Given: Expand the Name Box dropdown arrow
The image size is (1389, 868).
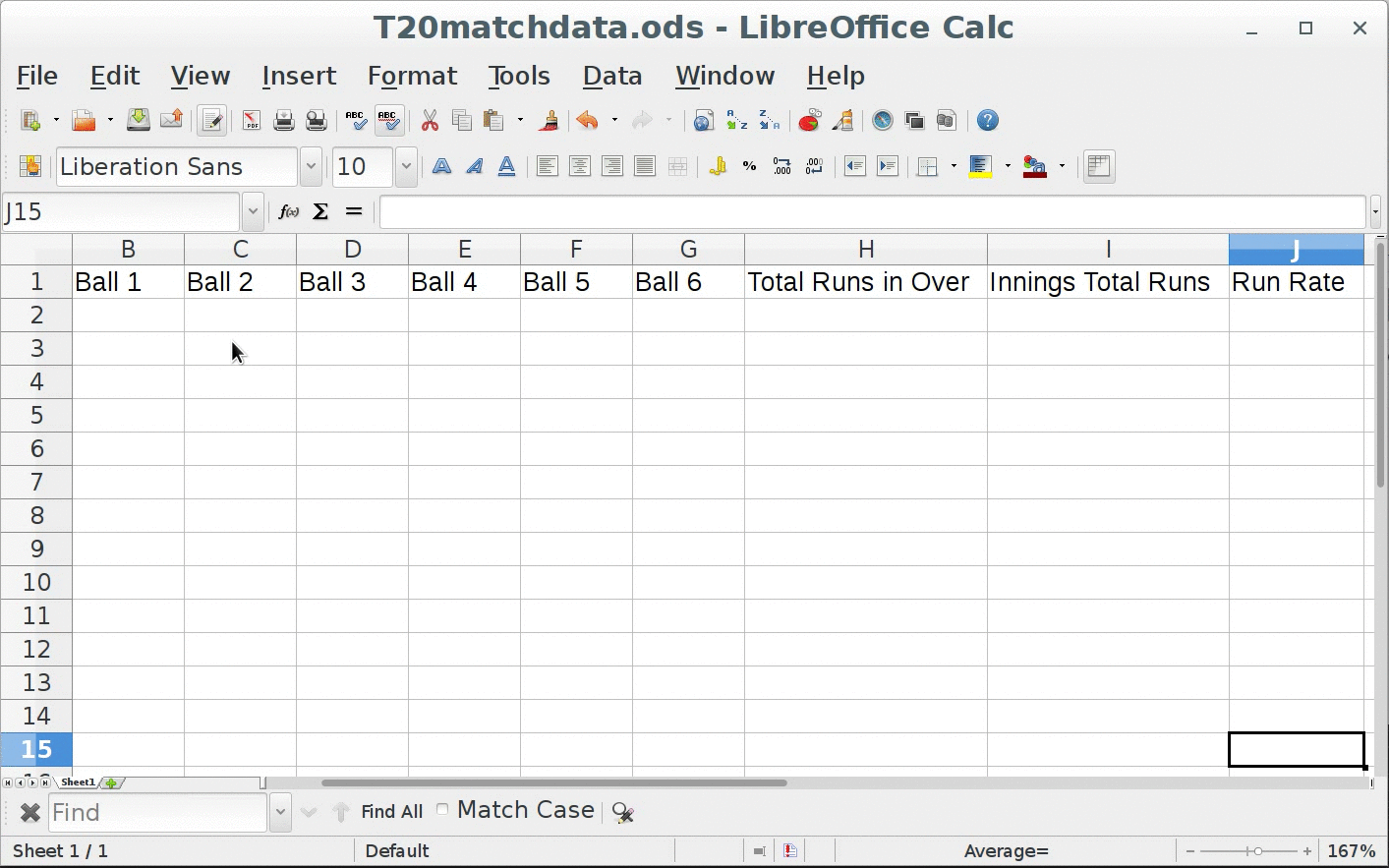Looking at the screenshot, I should 253,212.
